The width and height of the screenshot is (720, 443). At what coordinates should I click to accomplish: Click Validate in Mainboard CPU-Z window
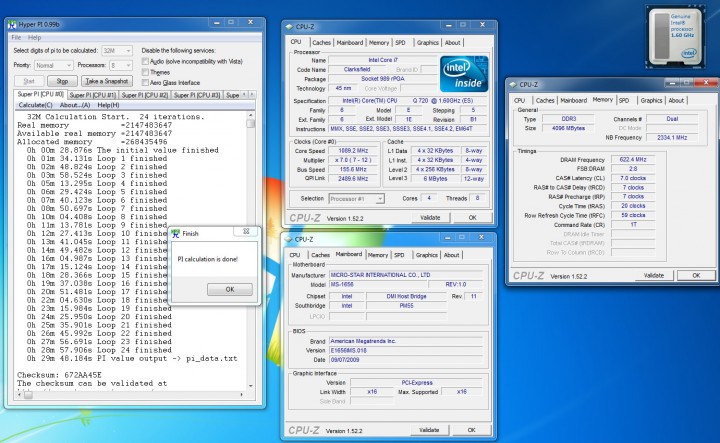click(x=429, y=430)
